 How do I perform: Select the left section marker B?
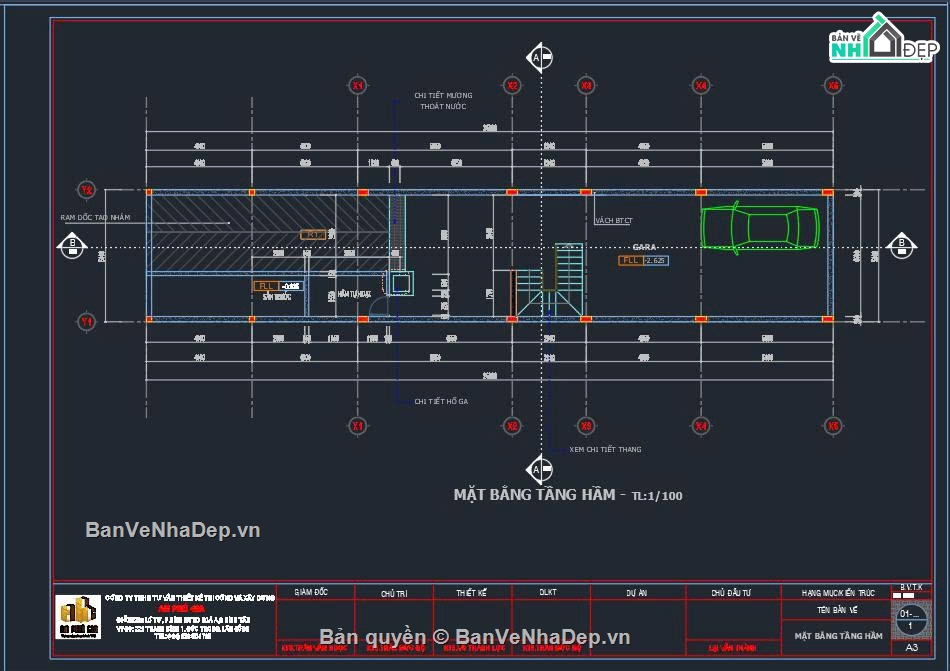73,246
